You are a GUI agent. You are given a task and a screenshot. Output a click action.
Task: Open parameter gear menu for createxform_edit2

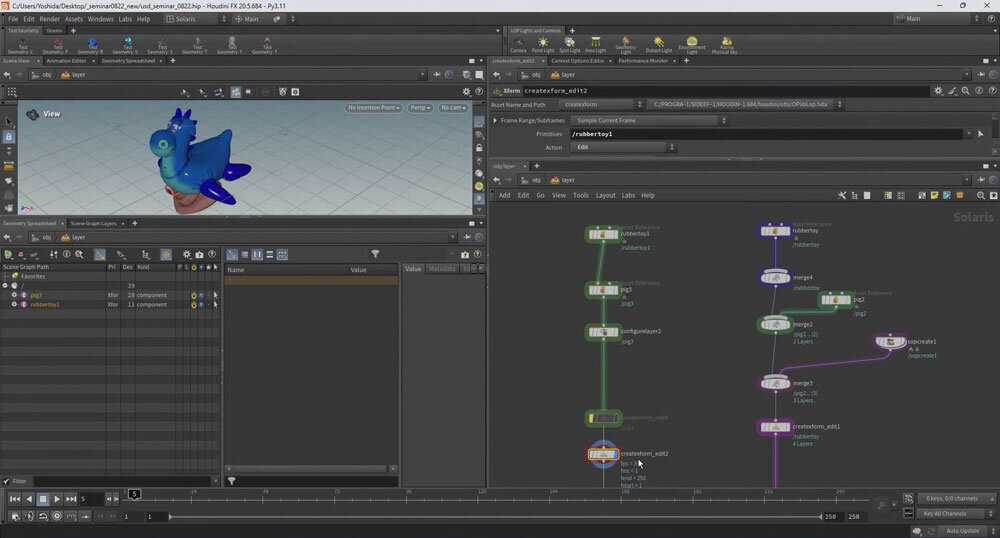(x=937, y=90)
